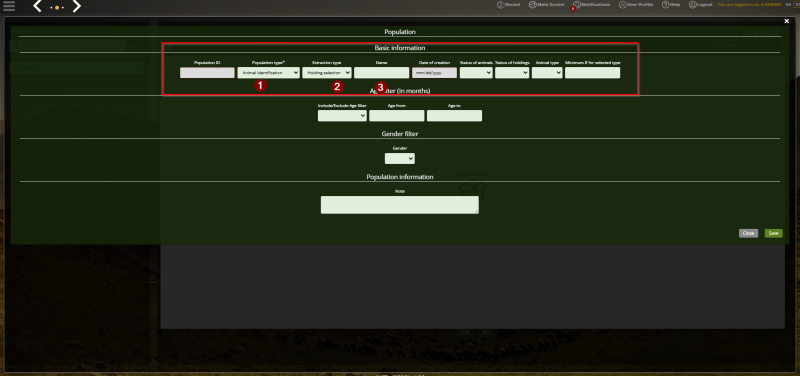Click the Minimum # for selected type field
This screenshot has width=800, height=376.
[592, 73]
